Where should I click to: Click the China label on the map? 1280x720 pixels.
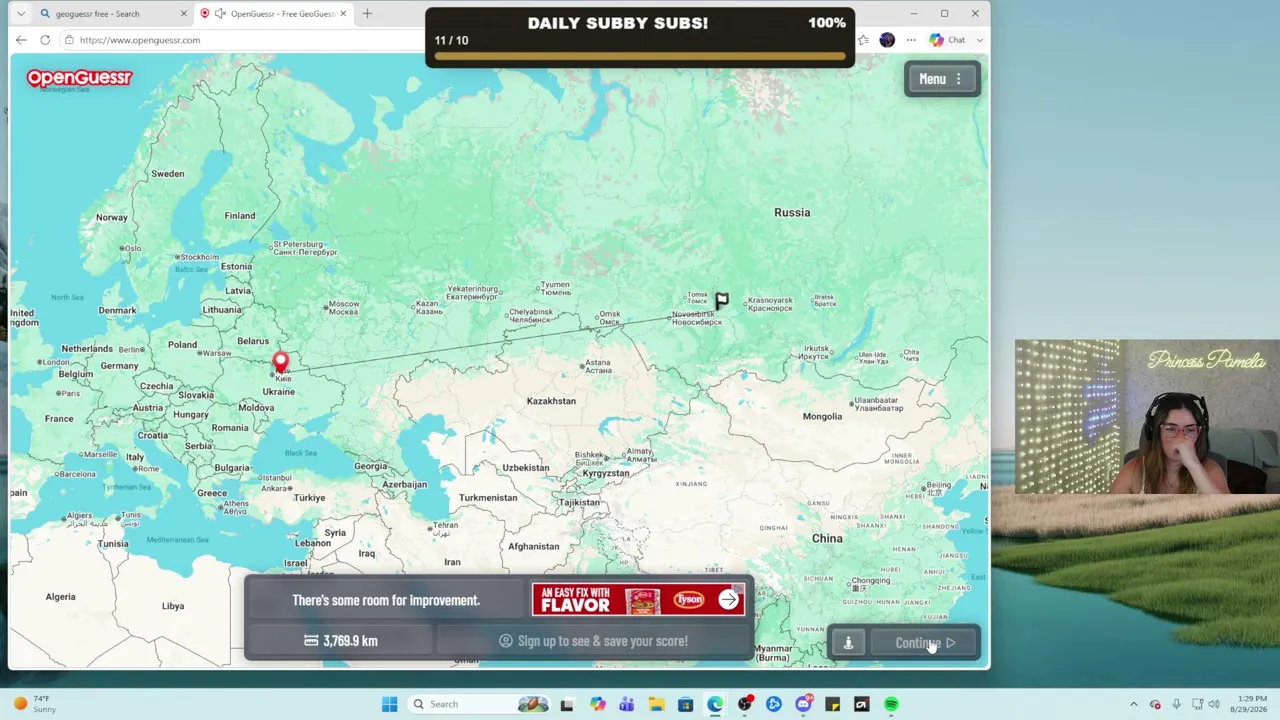pos(827,538)
